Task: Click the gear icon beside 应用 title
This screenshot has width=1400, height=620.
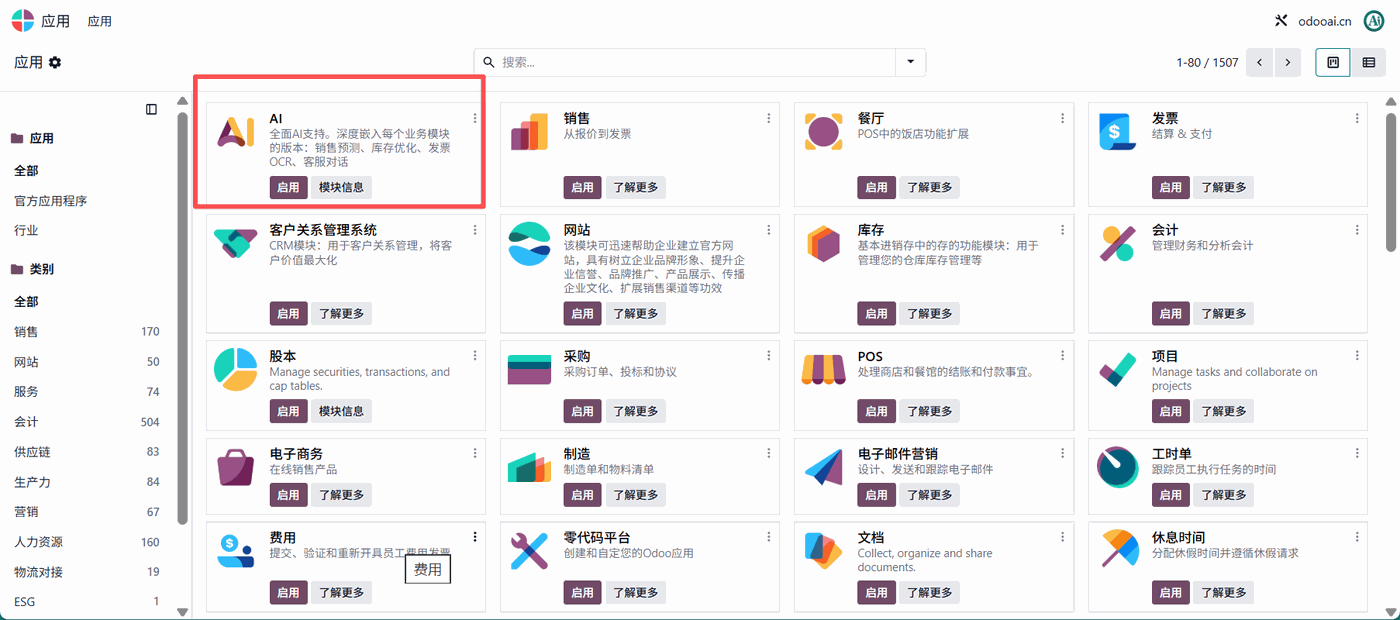Action: point(55,62)
